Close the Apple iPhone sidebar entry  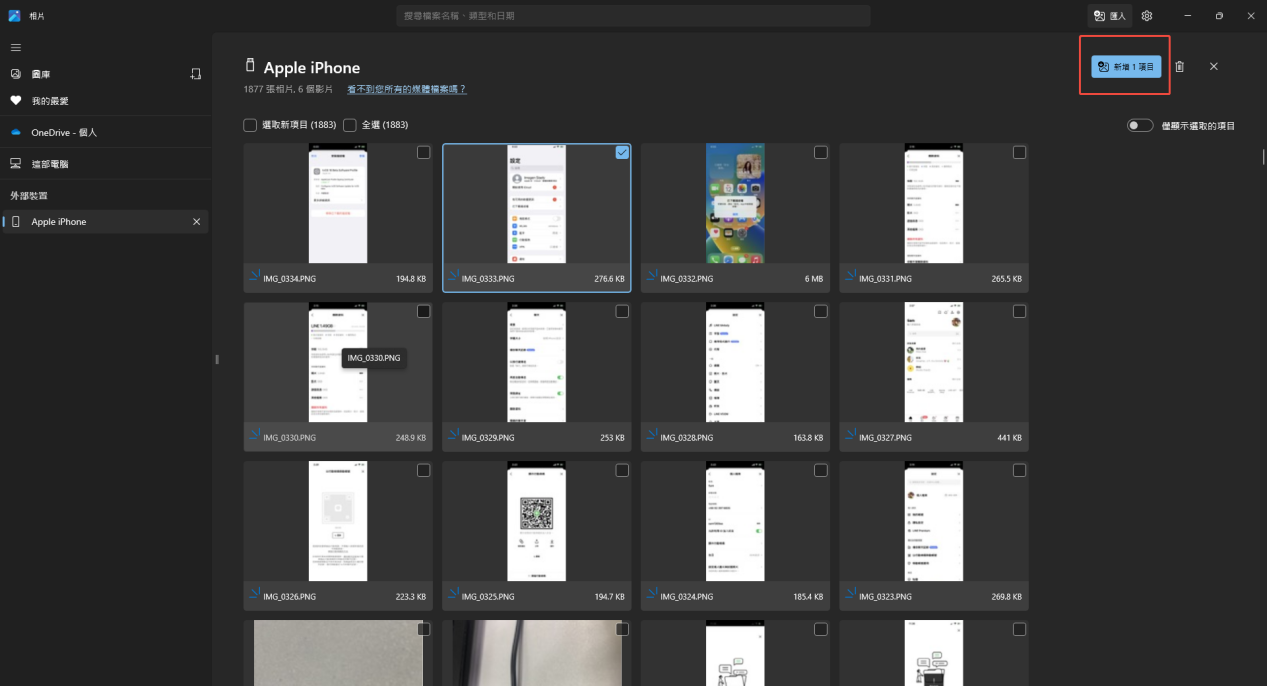point(196,222)
